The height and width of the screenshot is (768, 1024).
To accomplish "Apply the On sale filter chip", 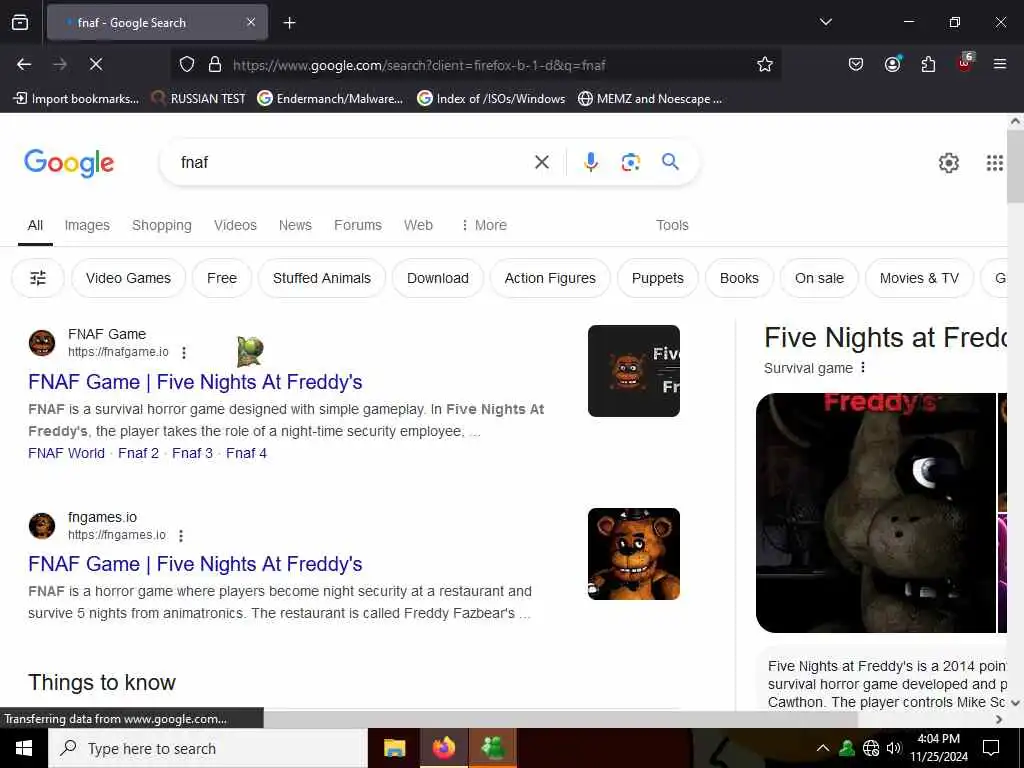I will pyautogui.click(x=819, y=278).
